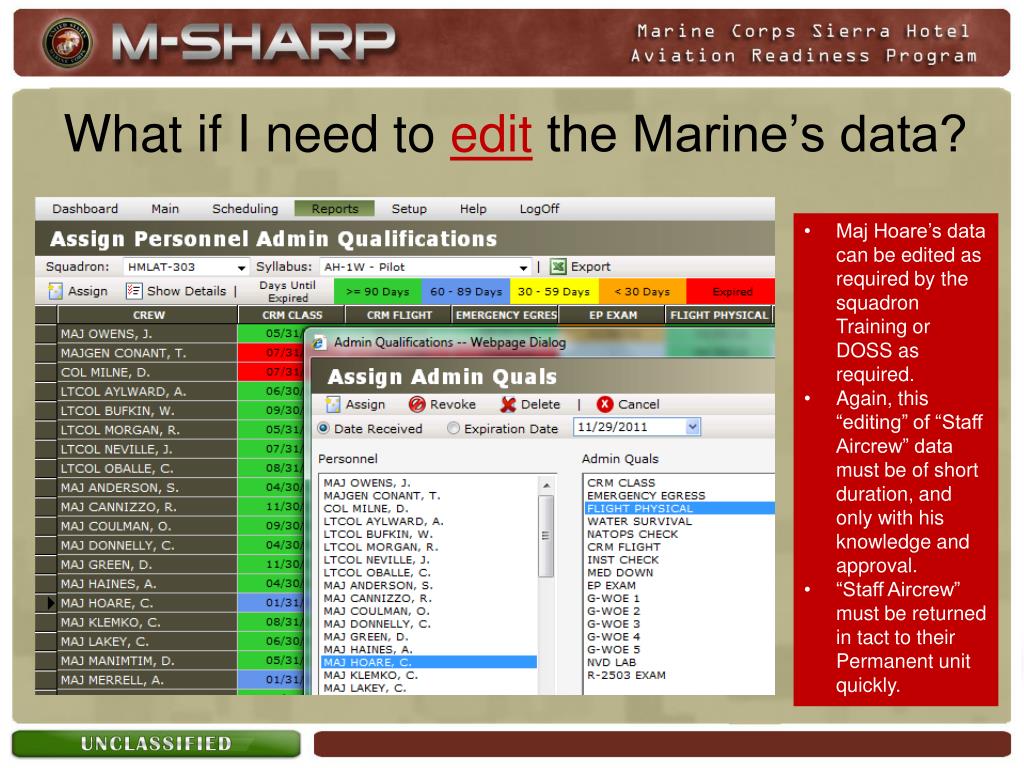Open the Setup menu
1024x768 pixels.
pos(409,209)
